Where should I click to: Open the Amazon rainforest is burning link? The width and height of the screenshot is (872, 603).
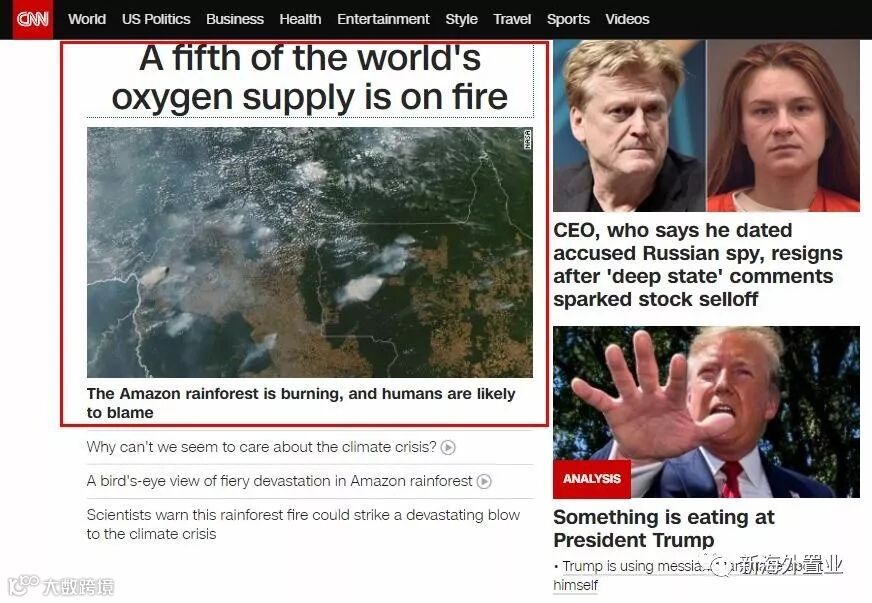[301, 403]
